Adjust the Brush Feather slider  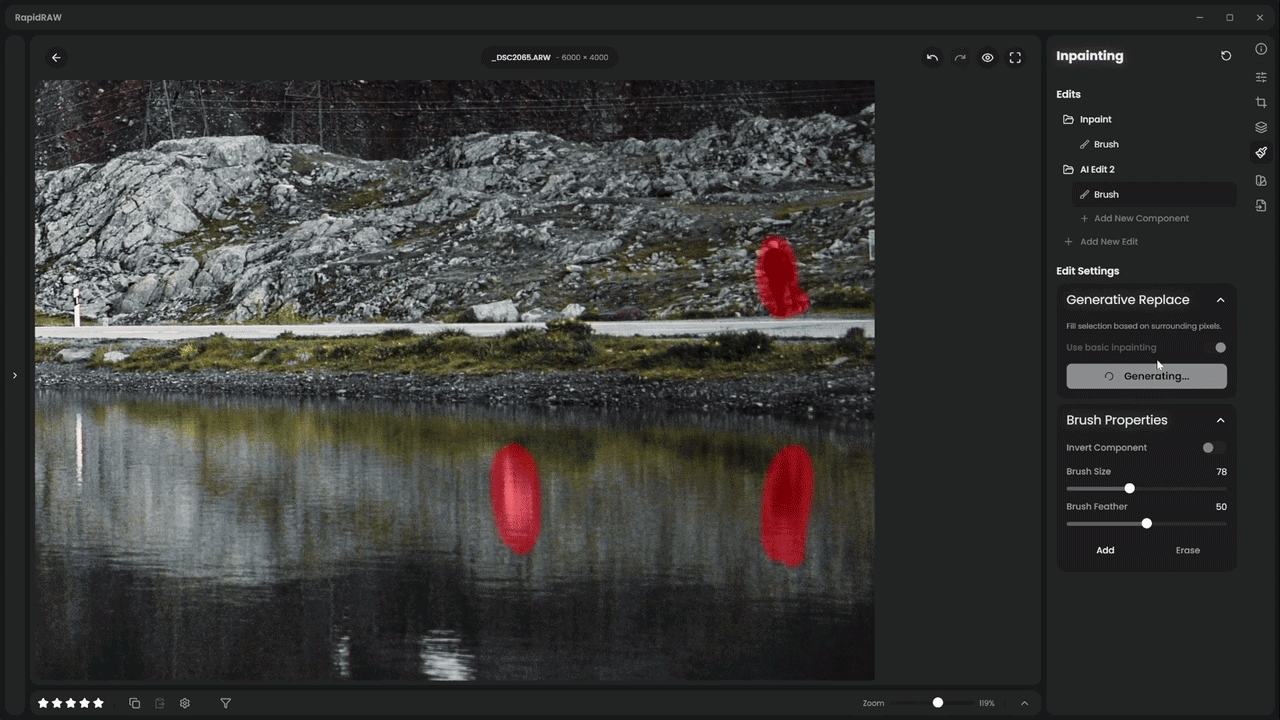tap(1146, 523)
